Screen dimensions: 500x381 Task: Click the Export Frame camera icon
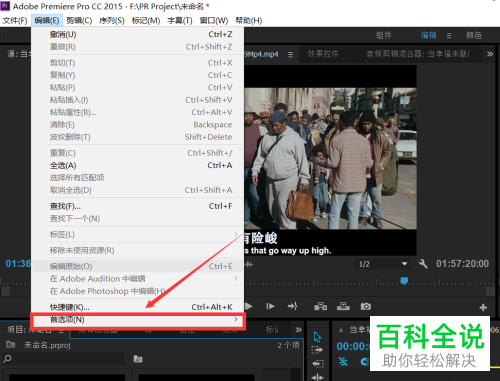(365, 306)
